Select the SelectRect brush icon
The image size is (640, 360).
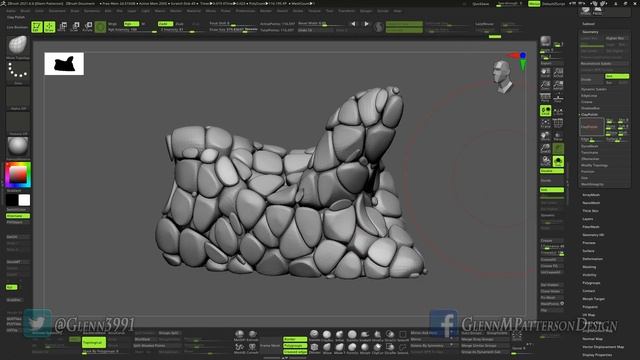403,336
